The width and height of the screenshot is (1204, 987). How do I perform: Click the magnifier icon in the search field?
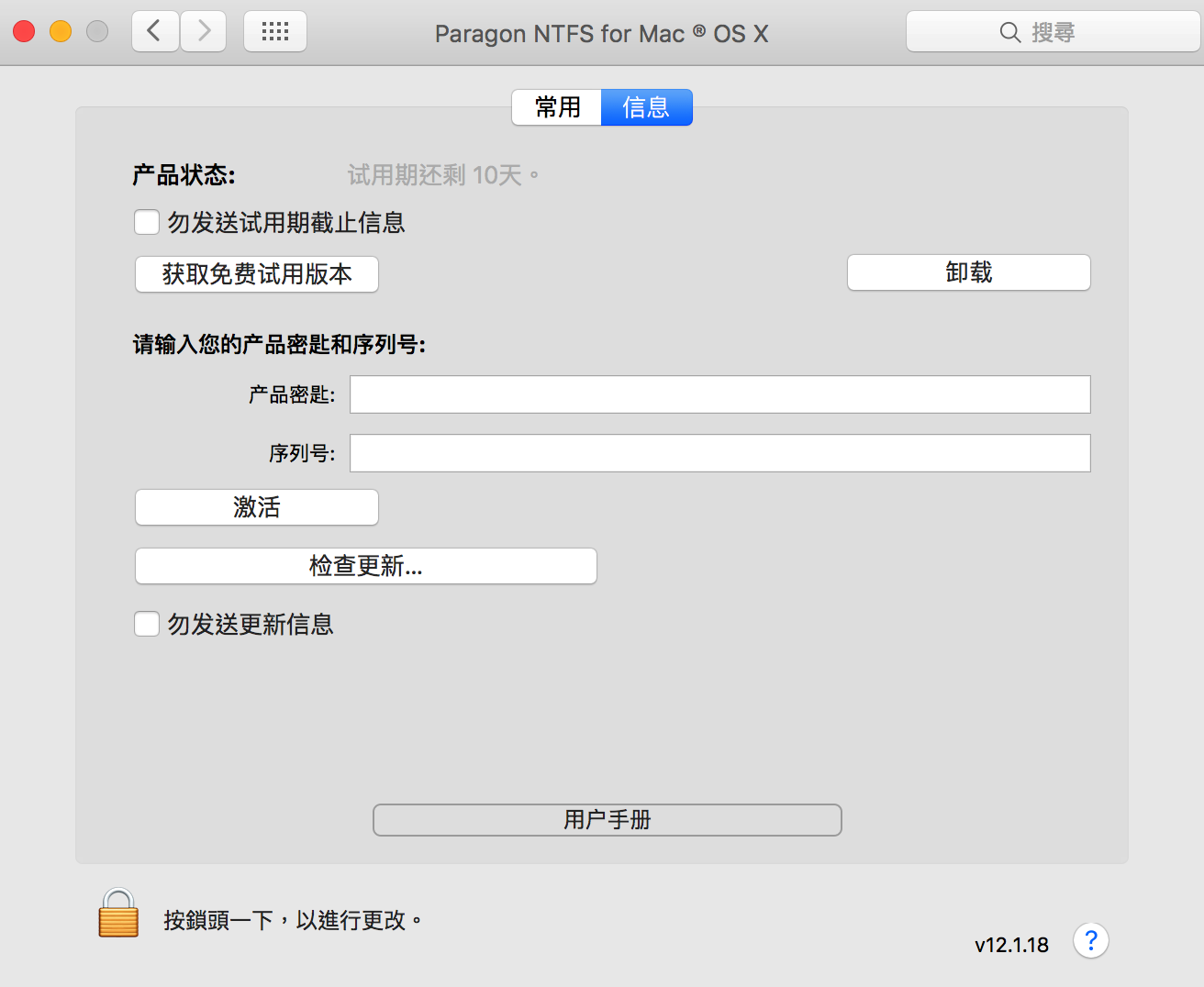pos(1009,32)
